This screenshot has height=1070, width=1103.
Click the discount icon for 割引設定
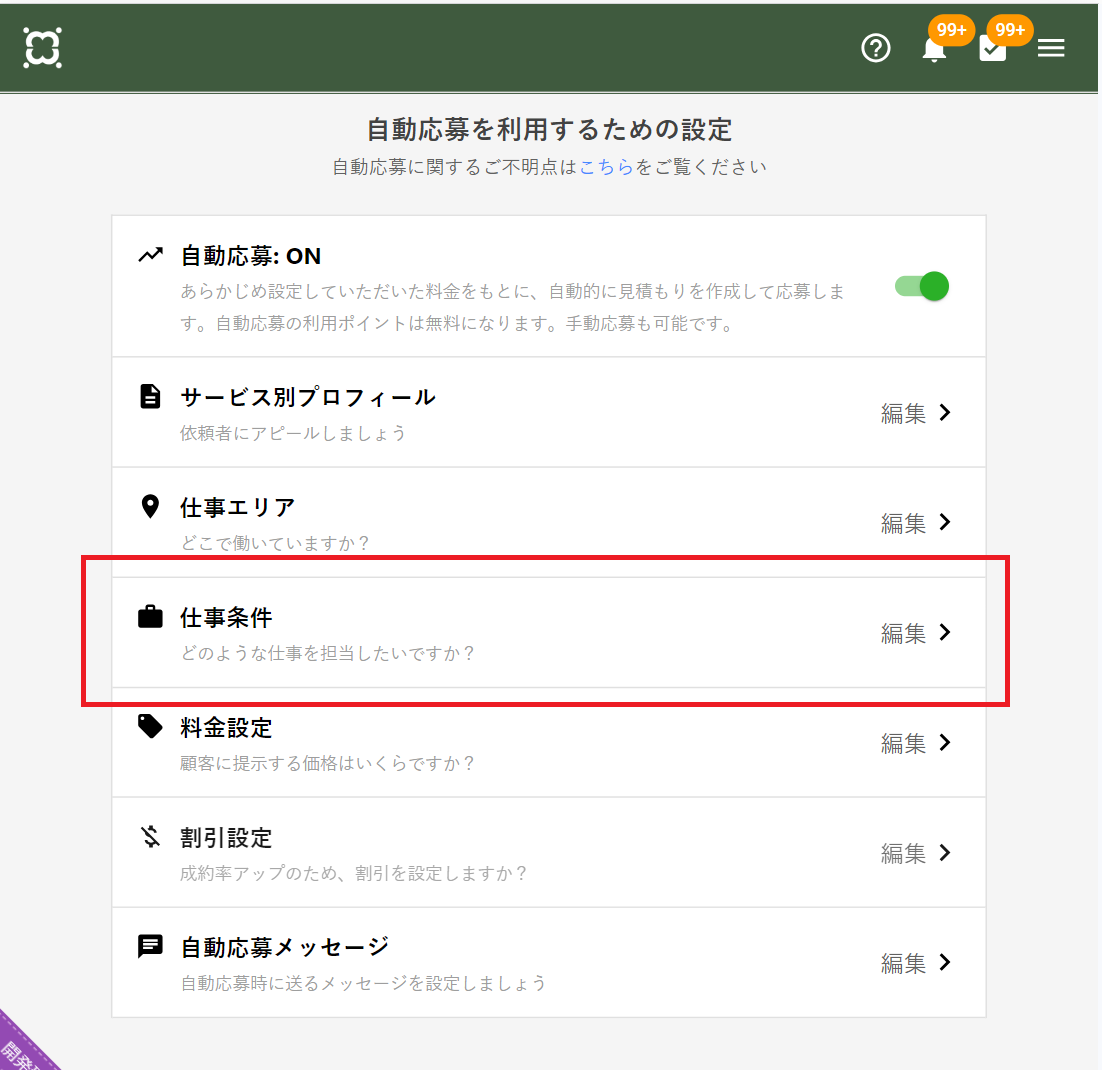(150, 836)
